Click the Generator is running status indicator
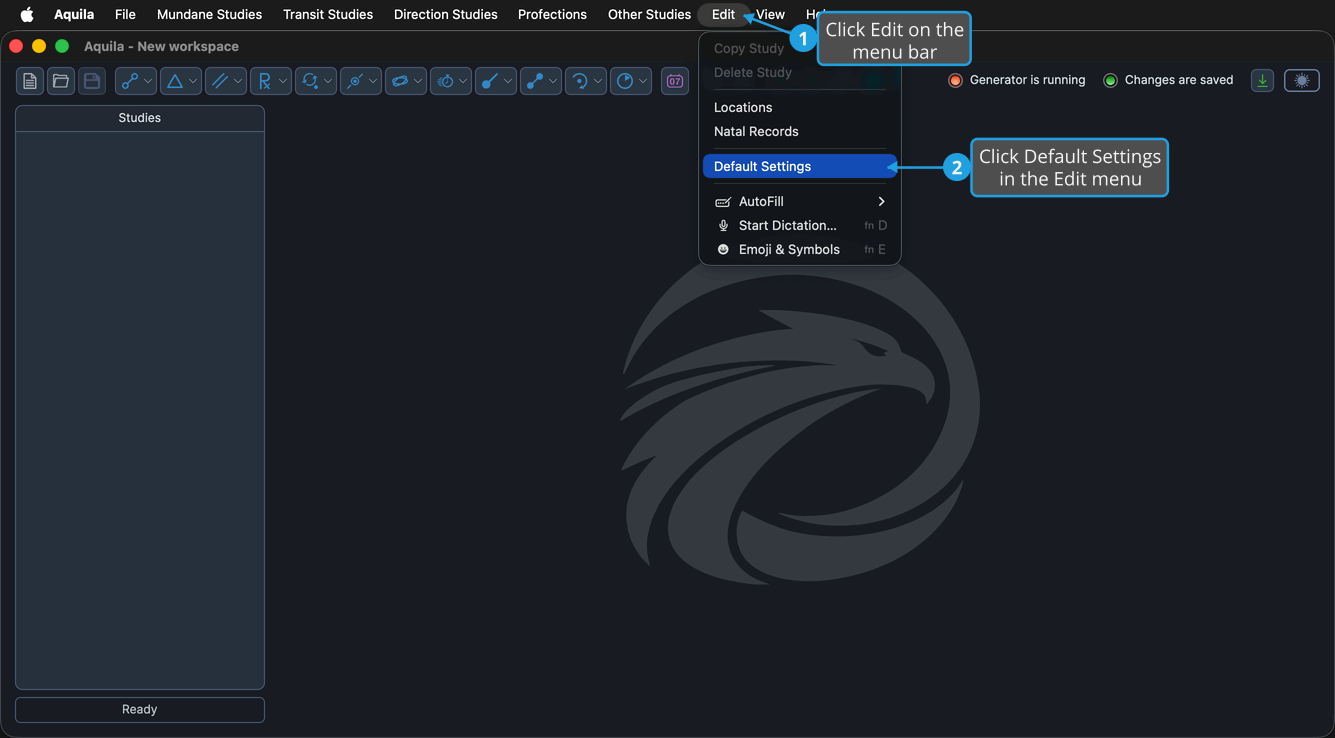Viewport: 1335px width, 738px height. [x=1017, y=80]
